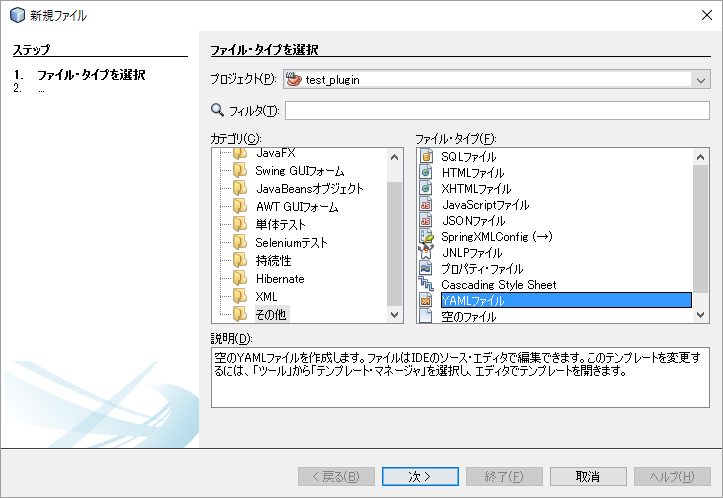Click the JavaBeansオブジェクト folder icon

240,189
